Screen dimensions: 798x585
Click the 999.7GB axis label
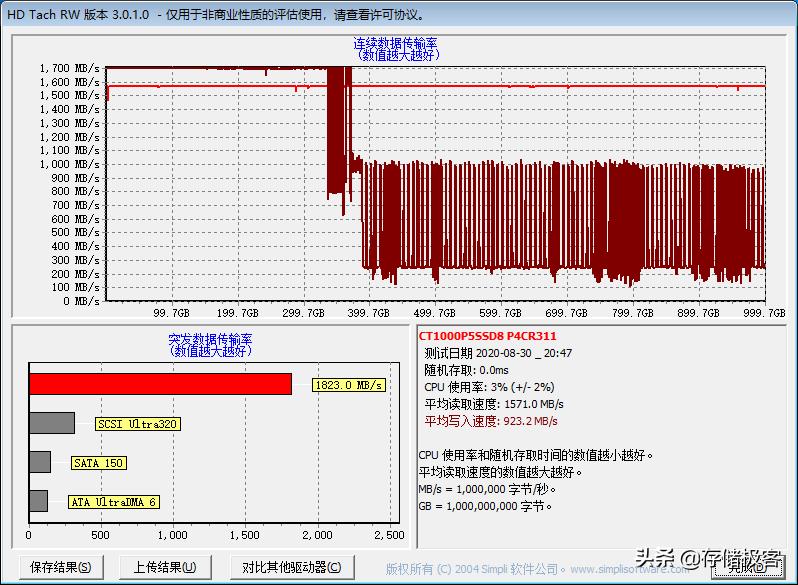click(764, 313)
